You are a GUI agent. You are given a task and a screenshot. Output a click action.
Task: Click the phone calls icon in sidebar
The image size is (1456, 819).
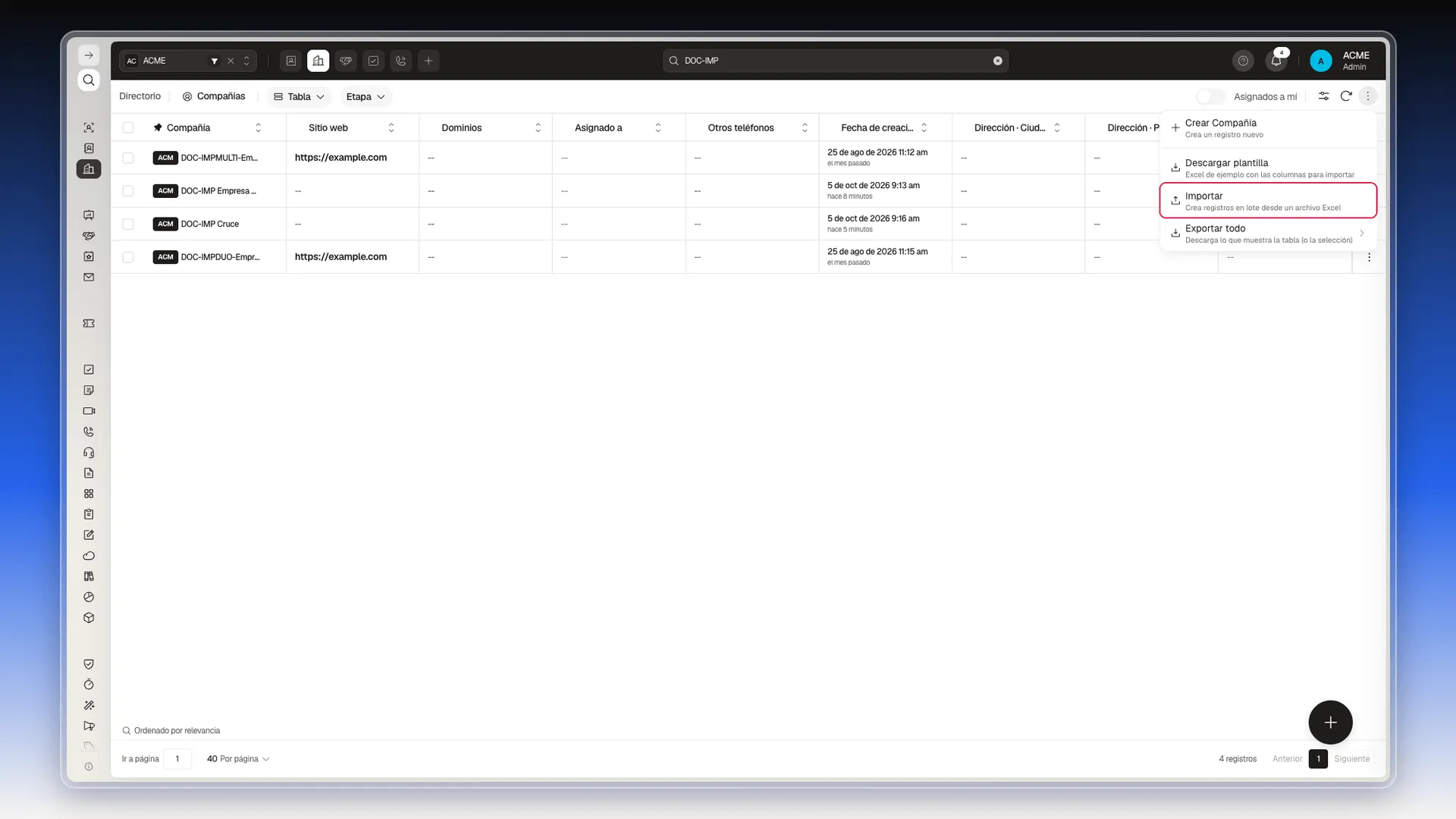point(89,432)
